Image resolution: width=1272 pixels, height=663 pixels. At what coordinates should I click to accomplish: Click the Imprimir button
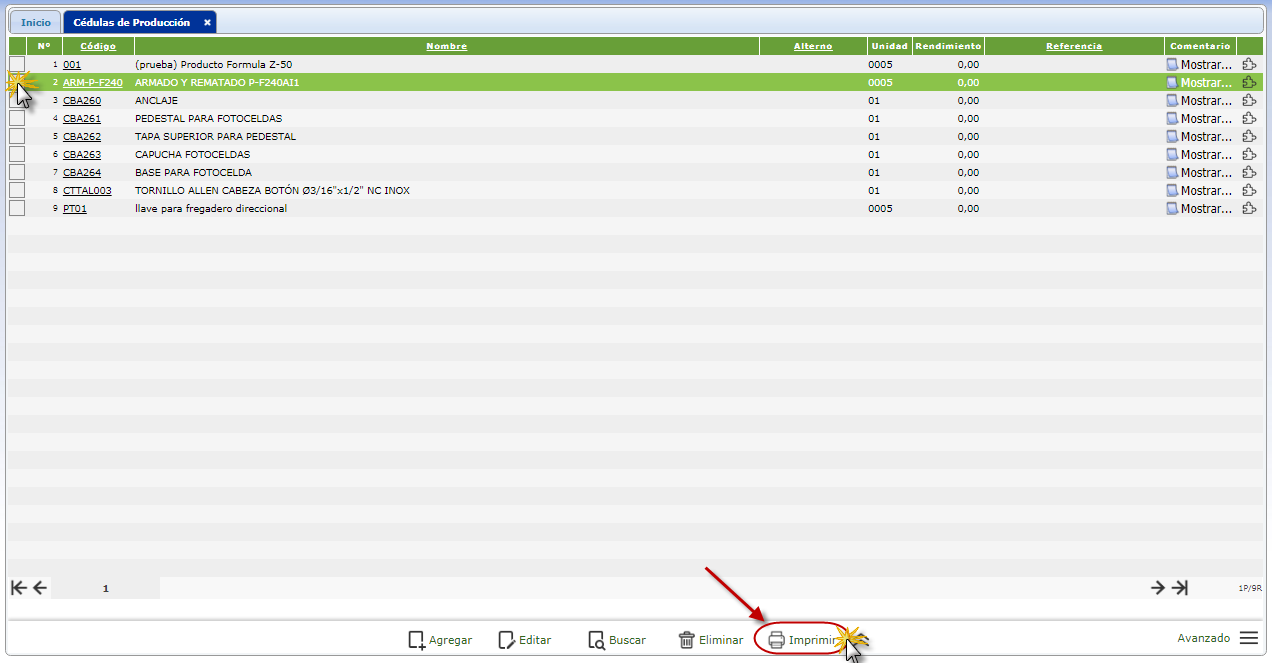pyautogui.click(x=804, y=640)
